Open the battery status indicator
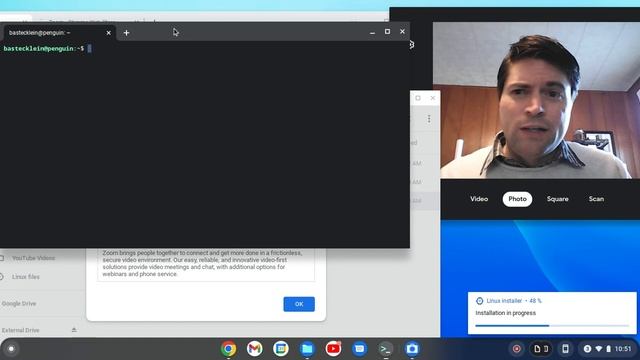This screenshot has height=360, width=640. click(608, 349)
